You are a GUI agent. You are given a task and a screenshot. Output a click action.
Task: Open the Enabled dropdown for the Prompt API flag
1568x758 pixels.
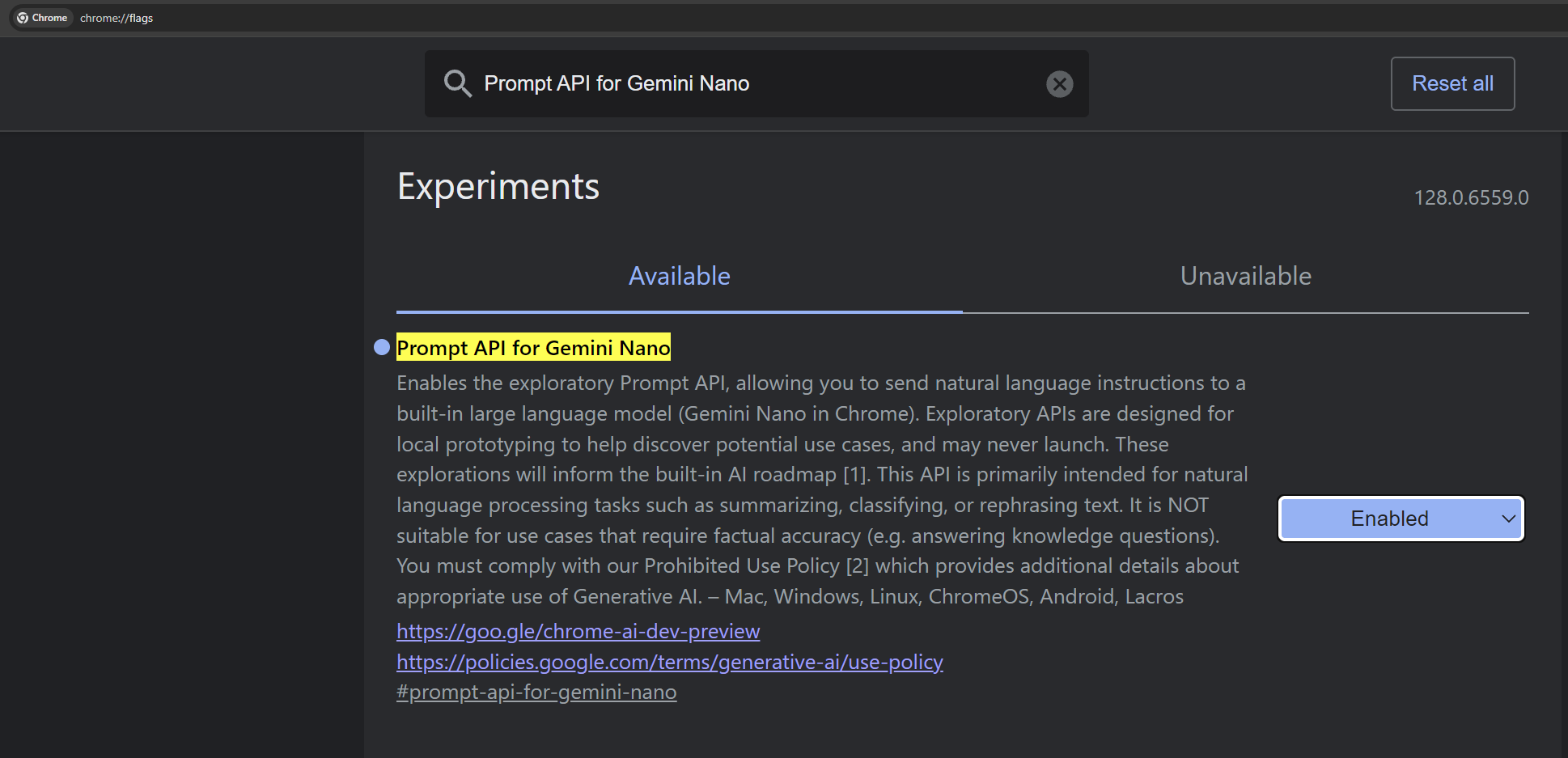[1401, 519]
